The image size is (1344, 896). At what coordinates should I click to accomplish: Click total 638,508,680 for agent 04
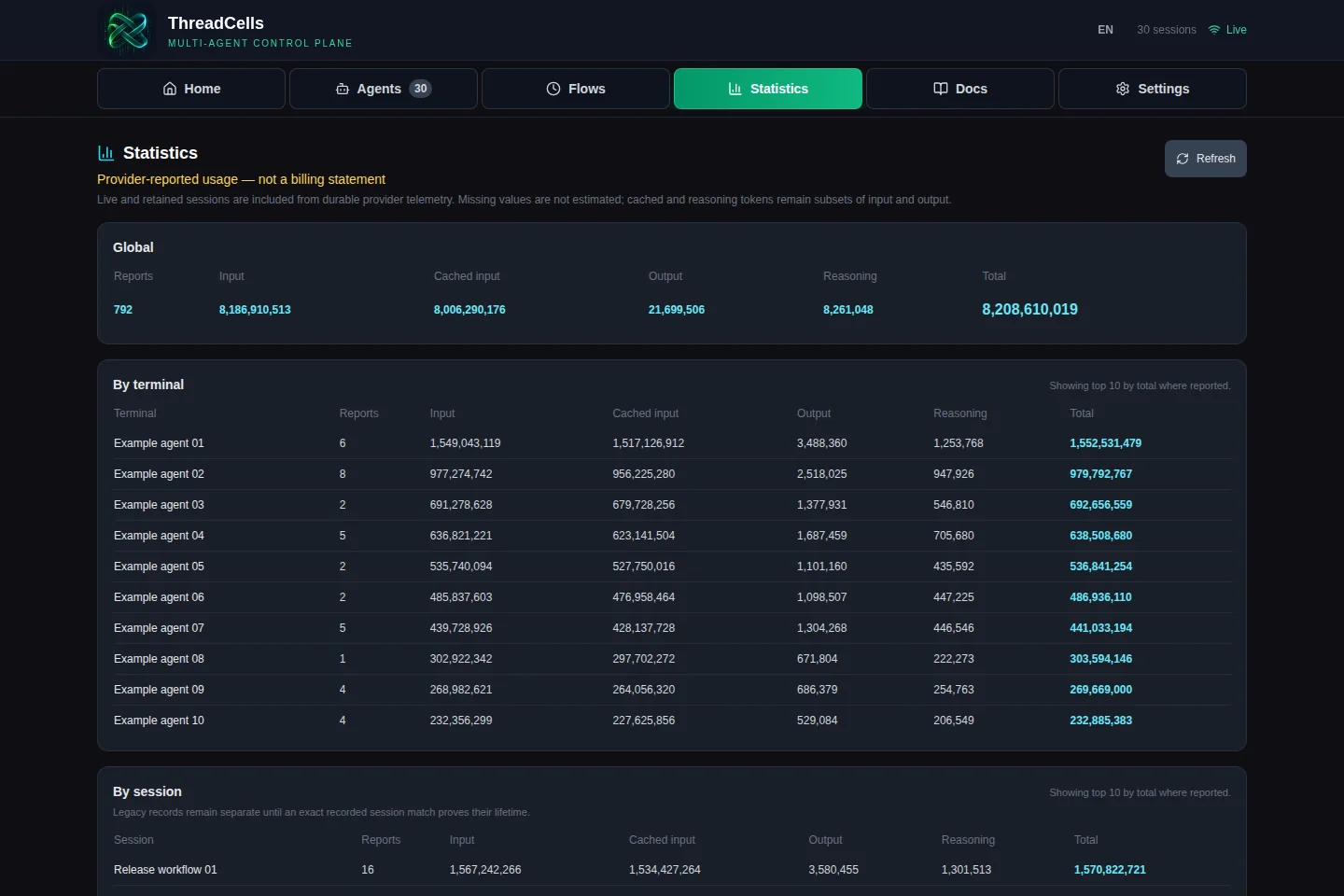click(x=1100, y=536)
